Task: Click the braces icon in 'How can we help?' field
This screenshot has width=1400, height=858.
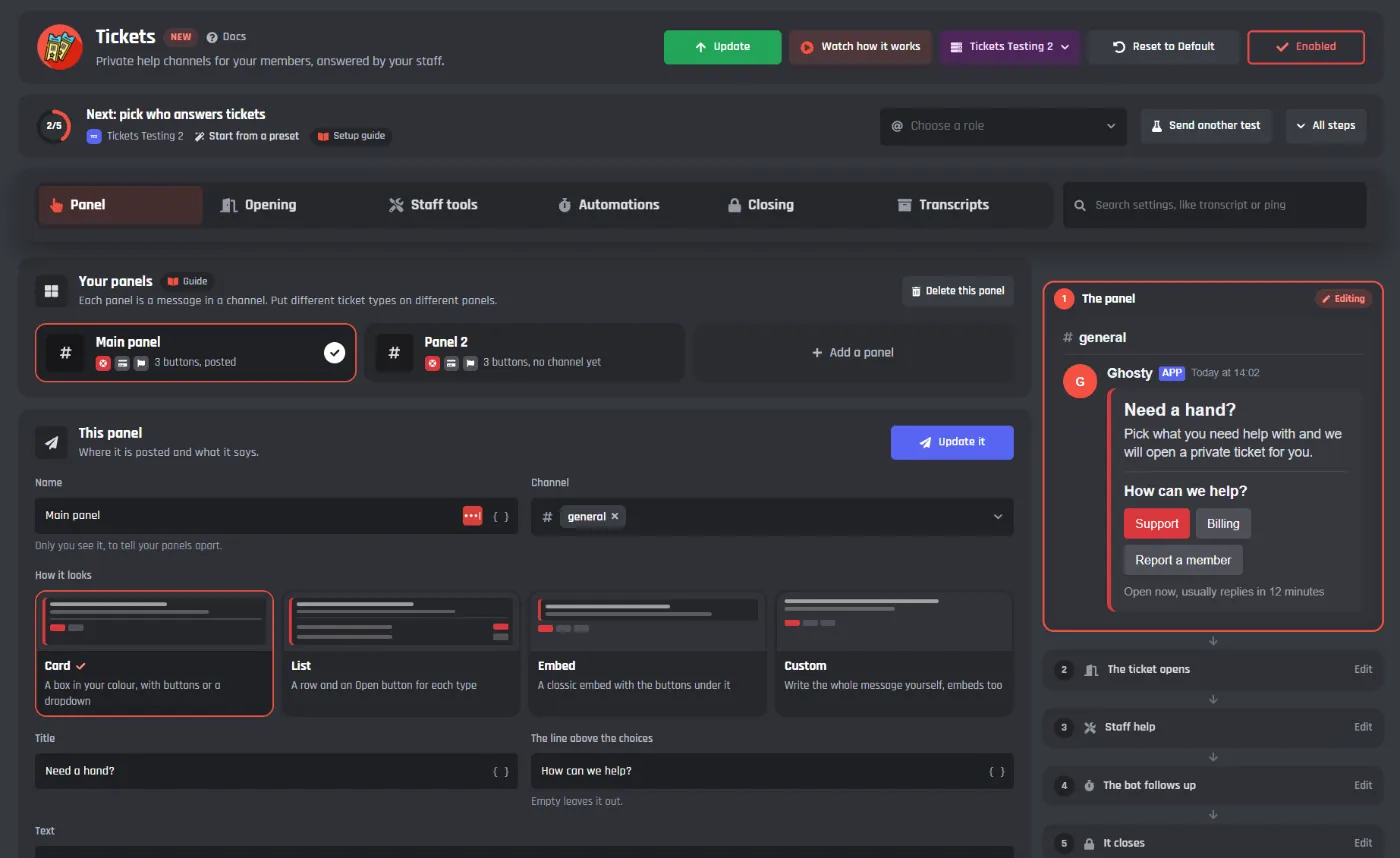Action: 997,772
